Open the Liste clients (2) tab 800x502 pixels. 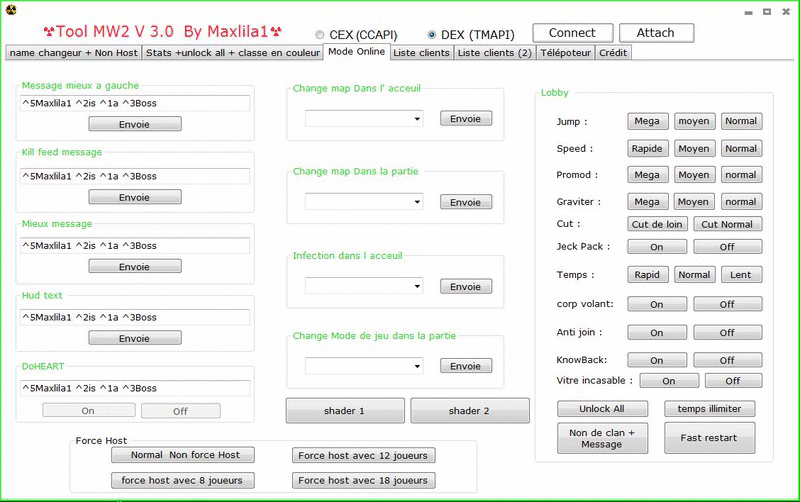pos(494,53)
